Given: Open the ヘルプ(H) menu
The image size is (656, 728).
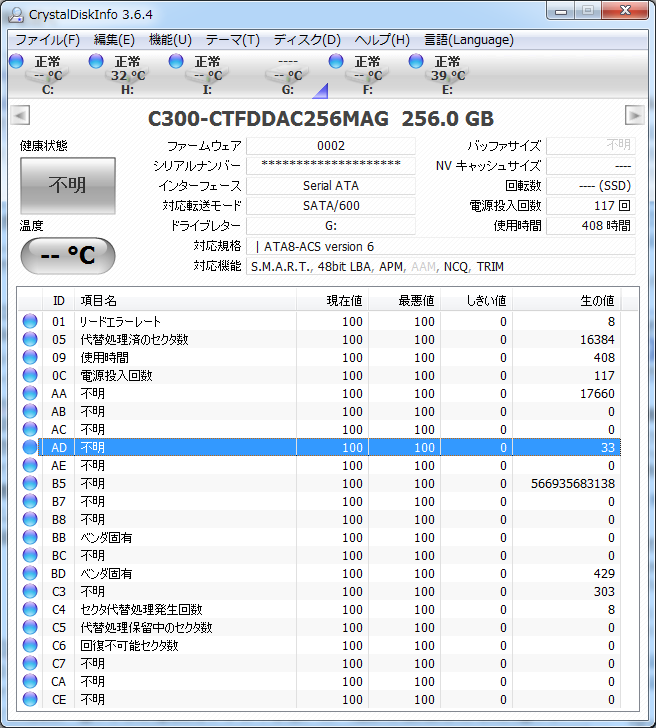Looking at the screenshot, I should pos(382,40).
